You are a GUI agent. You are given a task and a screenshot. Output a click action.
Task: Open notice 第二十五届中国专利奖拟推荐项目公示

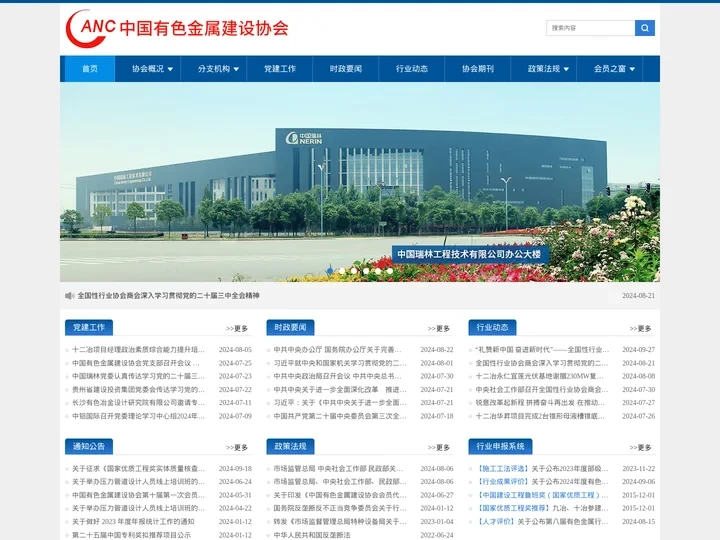point(131,535)
